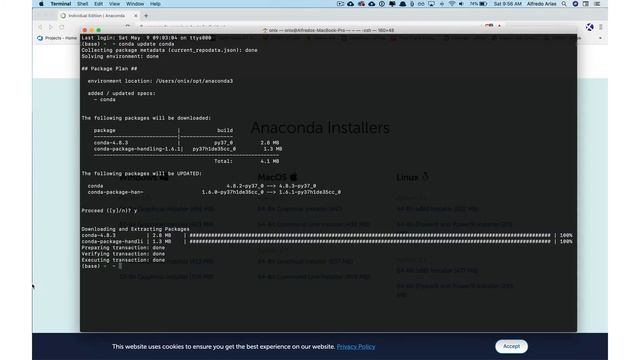Open the Terminal application menu

coord(60,4)
